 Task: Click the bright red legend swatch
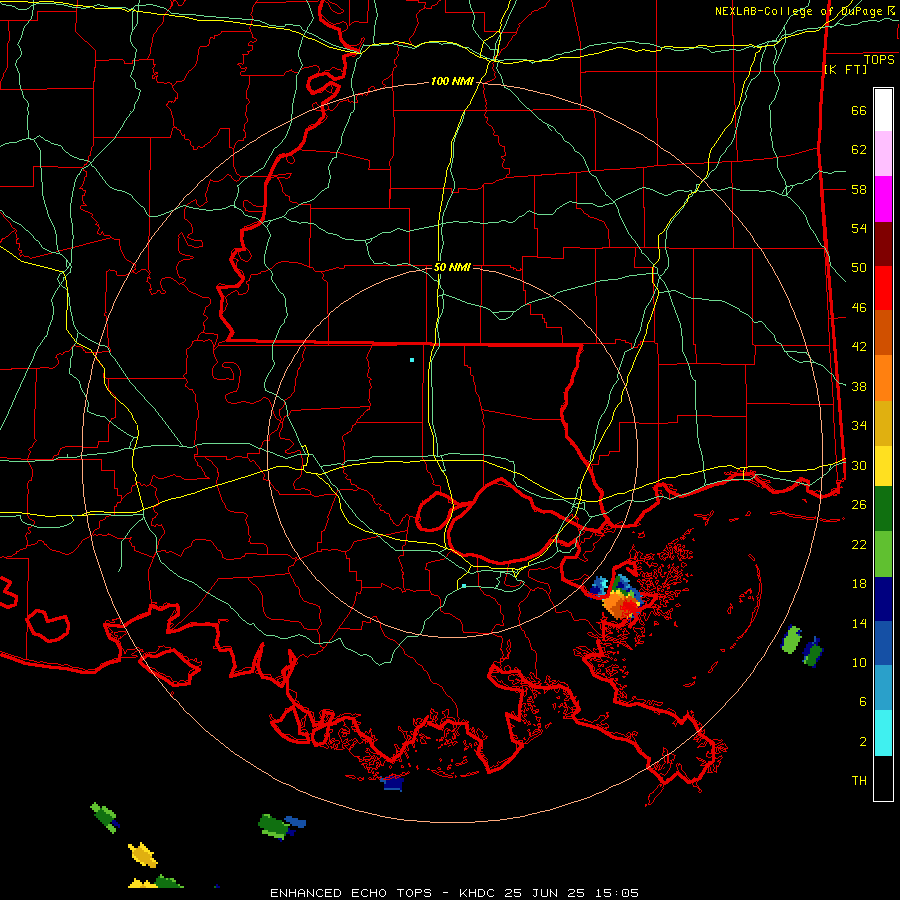tap(883, 288)
